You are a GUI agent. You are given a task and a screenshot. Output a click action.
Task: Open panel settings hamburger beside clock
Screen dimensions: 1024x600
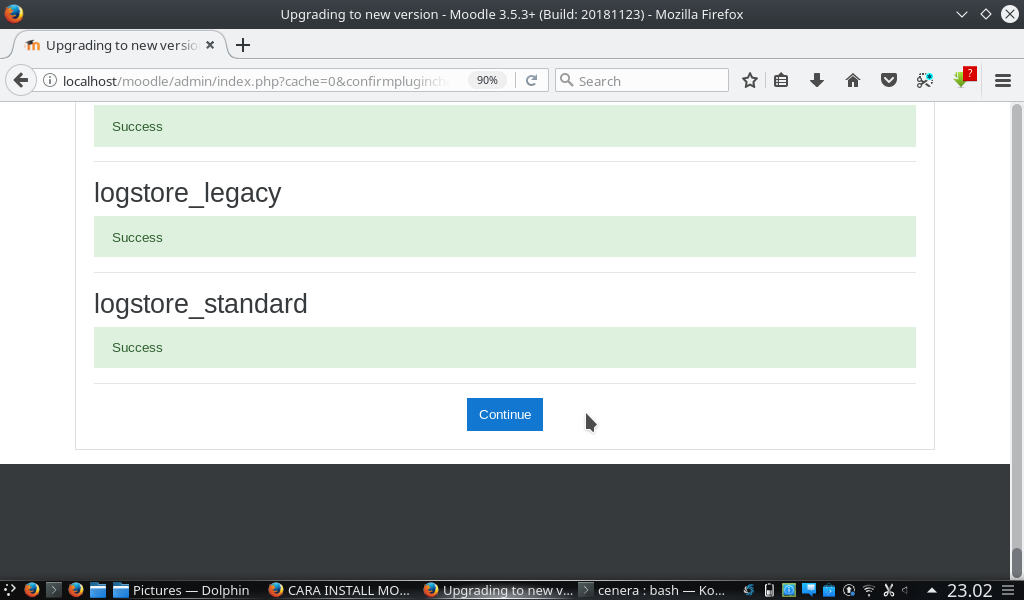1008,590
